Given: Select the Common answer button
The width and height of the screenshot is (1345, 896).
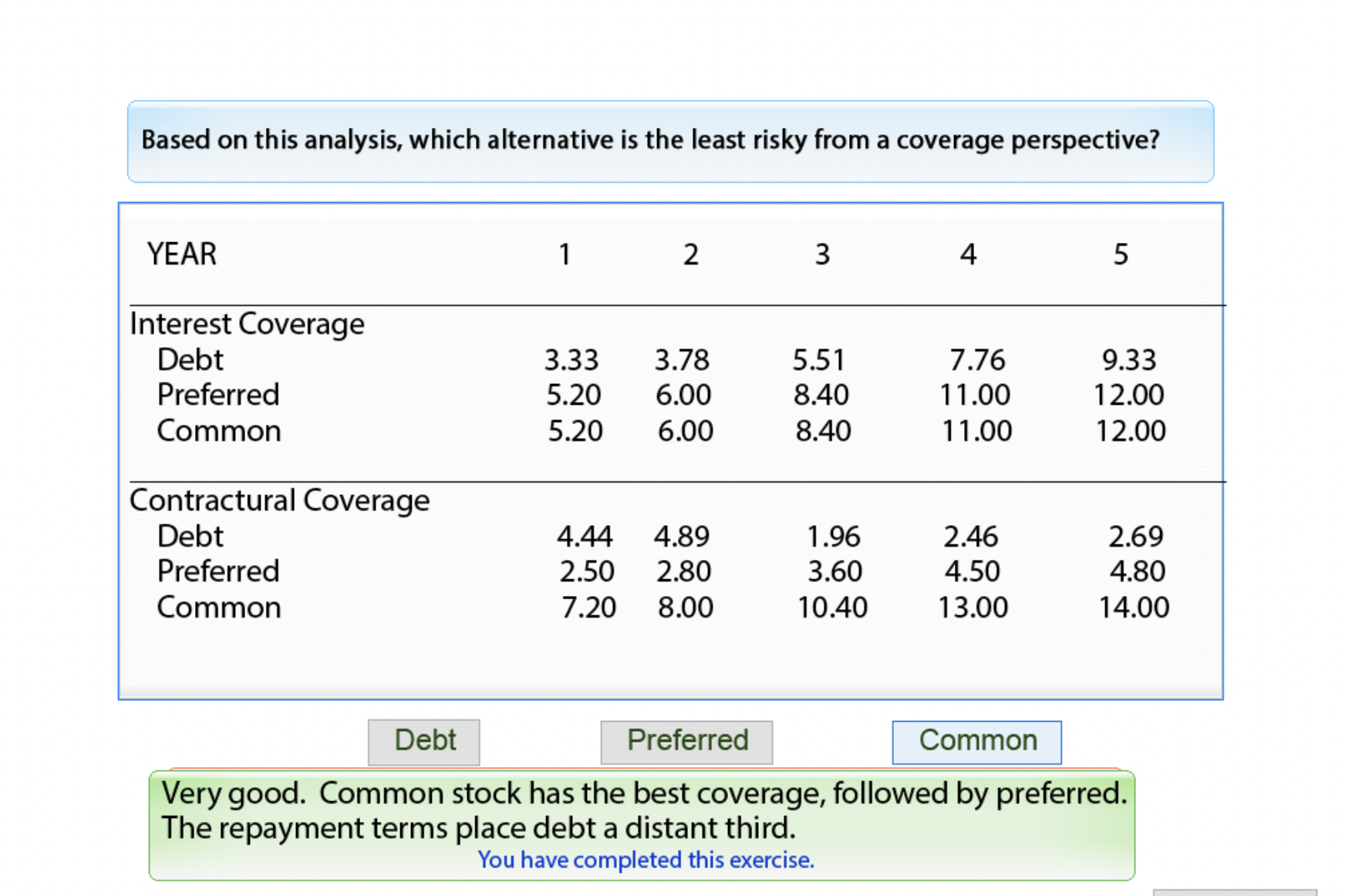Looking at the screenshot, I should [976, 742].
